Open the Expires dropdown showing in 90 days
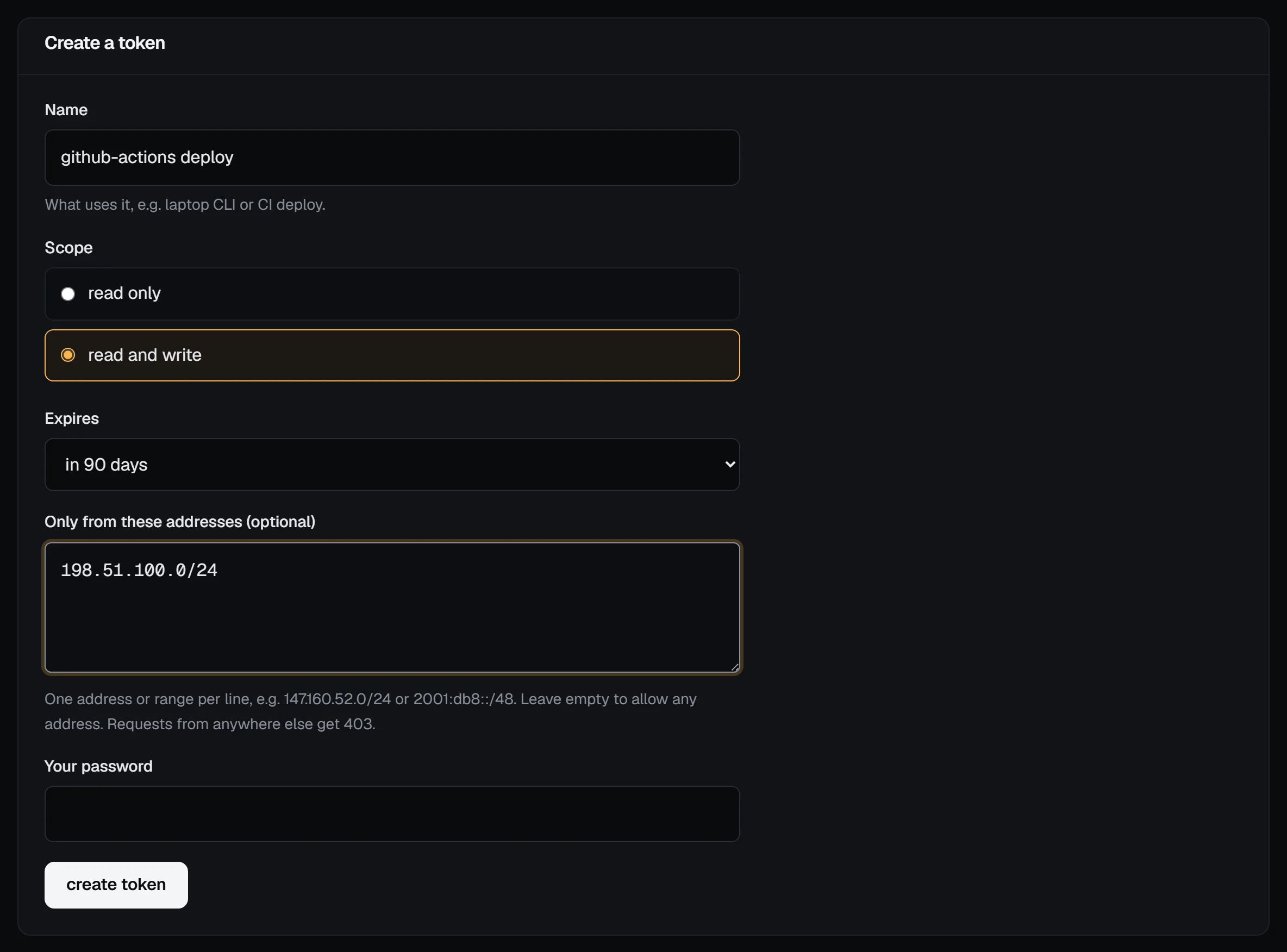The height and width of the screenshot is (952, 1287). [392, 465]
